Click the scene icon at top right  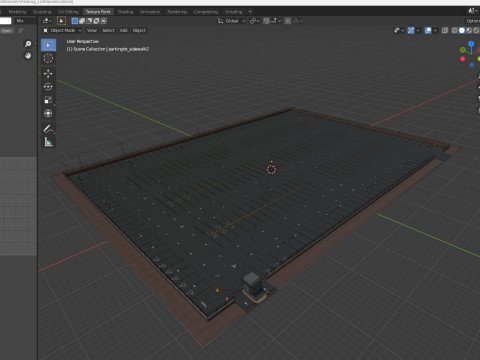click(472, 11)
